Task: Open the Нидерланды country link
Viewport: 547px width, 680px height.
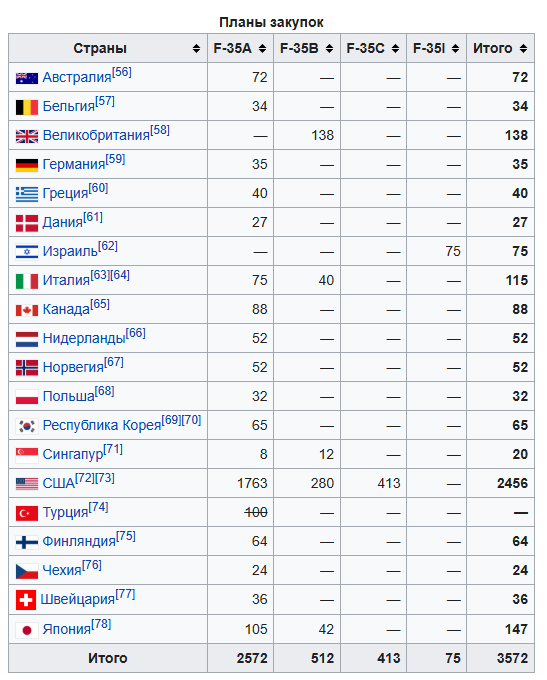Action: coord(84,338)
